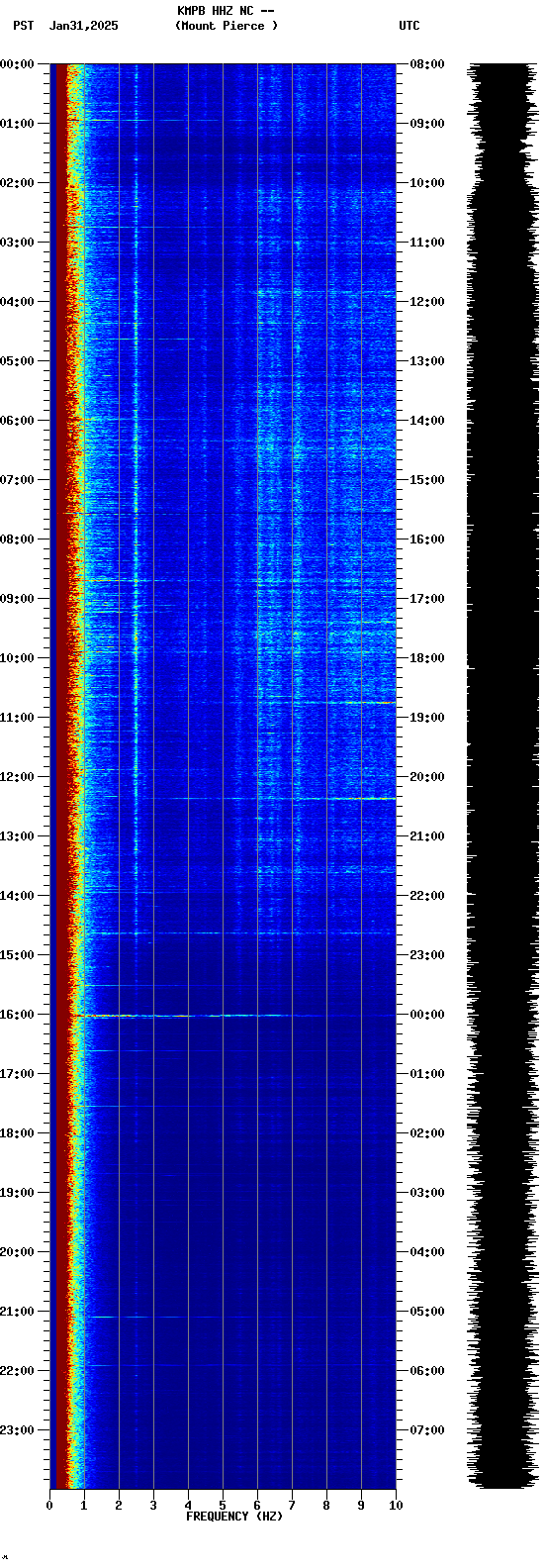Viewport: 546px width, 1568px height.
Task: Click the frequency axis '0' tick label
Action: pos(49,1506)
